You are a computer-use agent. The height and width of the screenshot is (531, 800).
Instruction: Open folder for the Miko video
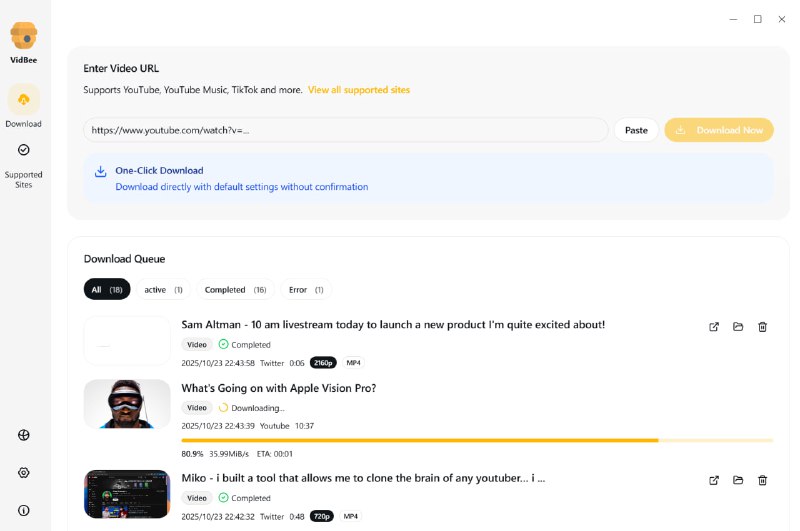click(738, 481)
